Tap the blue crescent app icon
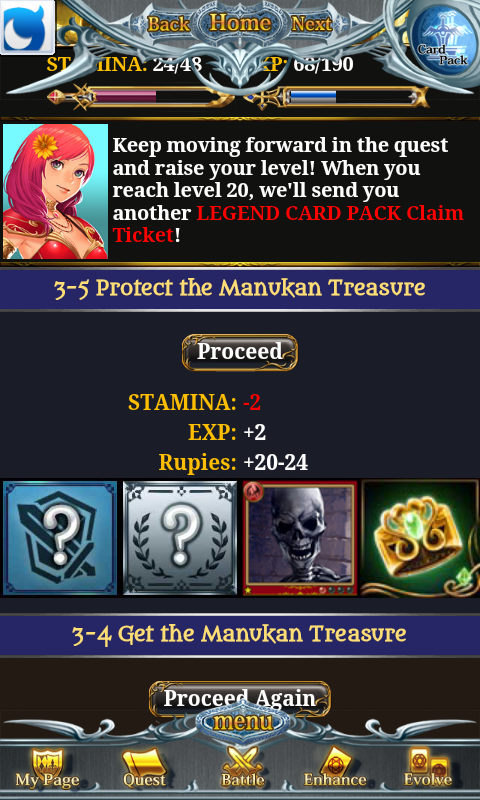Screen dimensions: 480x800 (27, 27)
